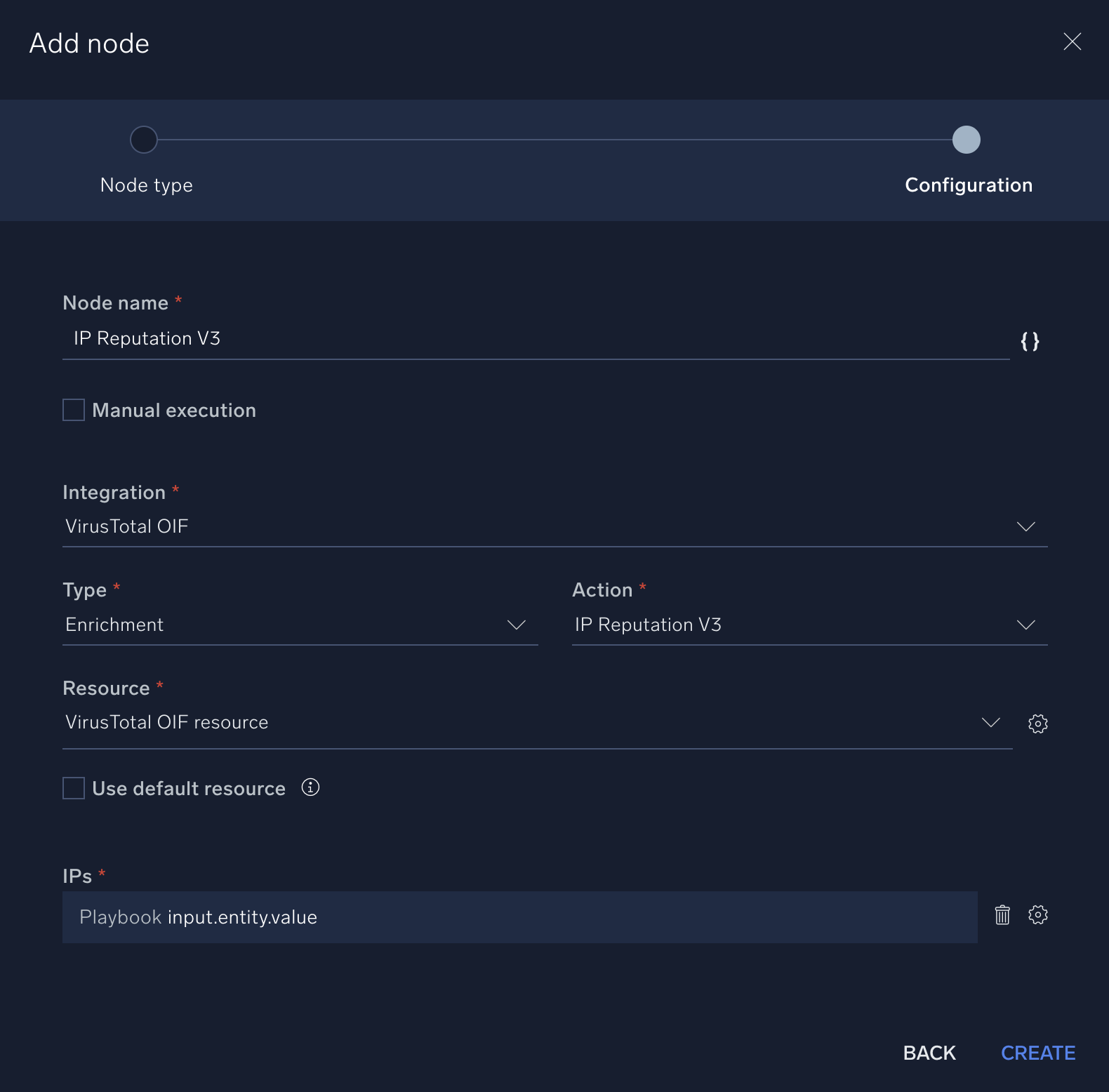The height and width of the screenshot is (1092, 1109).
Task: Click CREATE to add the node
Action: (x=1037, y=1053)
